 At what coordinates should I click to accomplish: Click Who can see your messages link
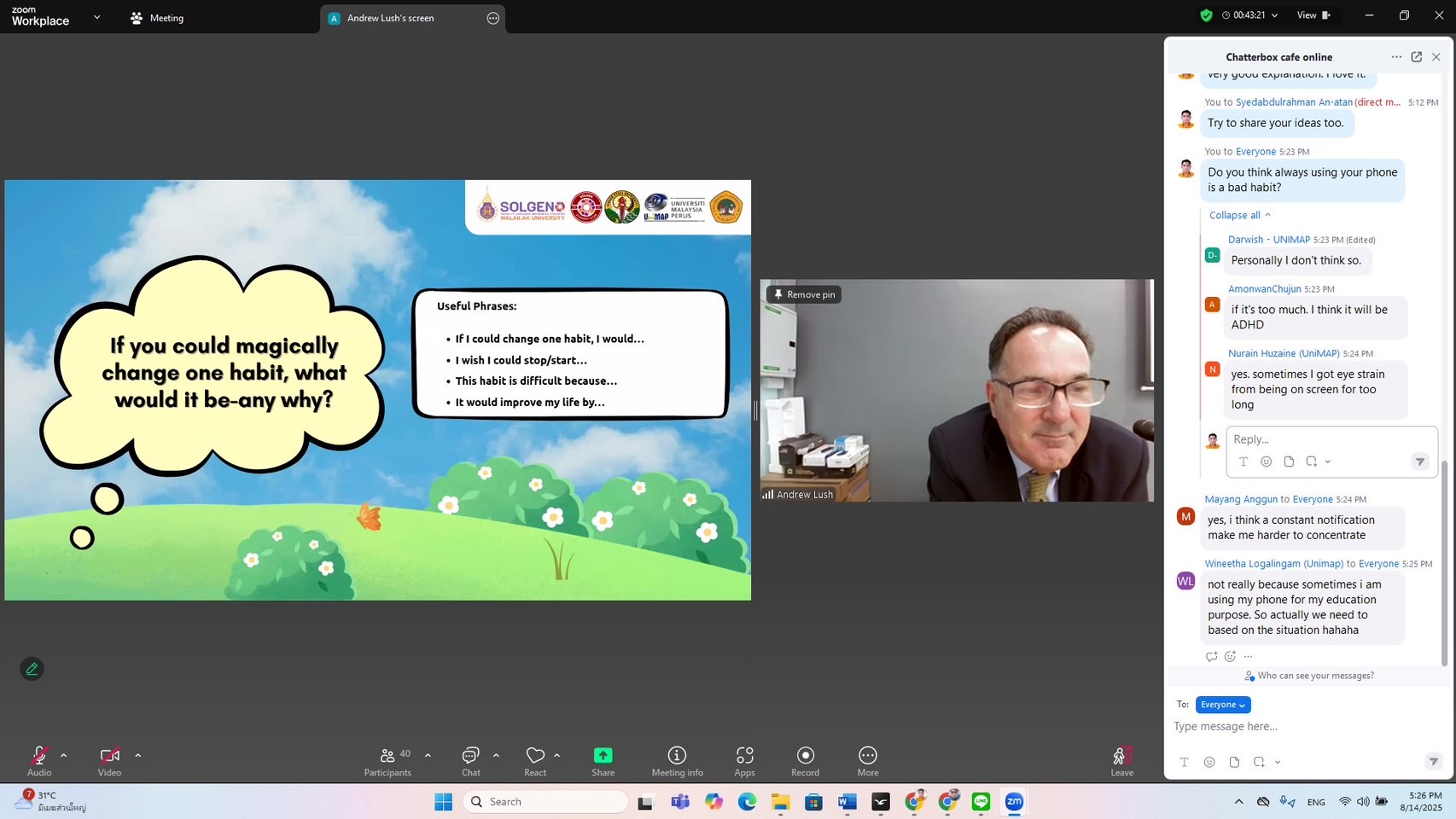[x=1314, y=676]
